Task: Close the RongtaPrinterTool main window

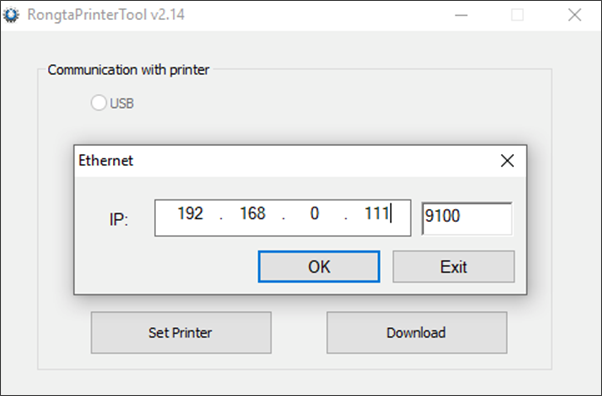Action: [575, 15]
